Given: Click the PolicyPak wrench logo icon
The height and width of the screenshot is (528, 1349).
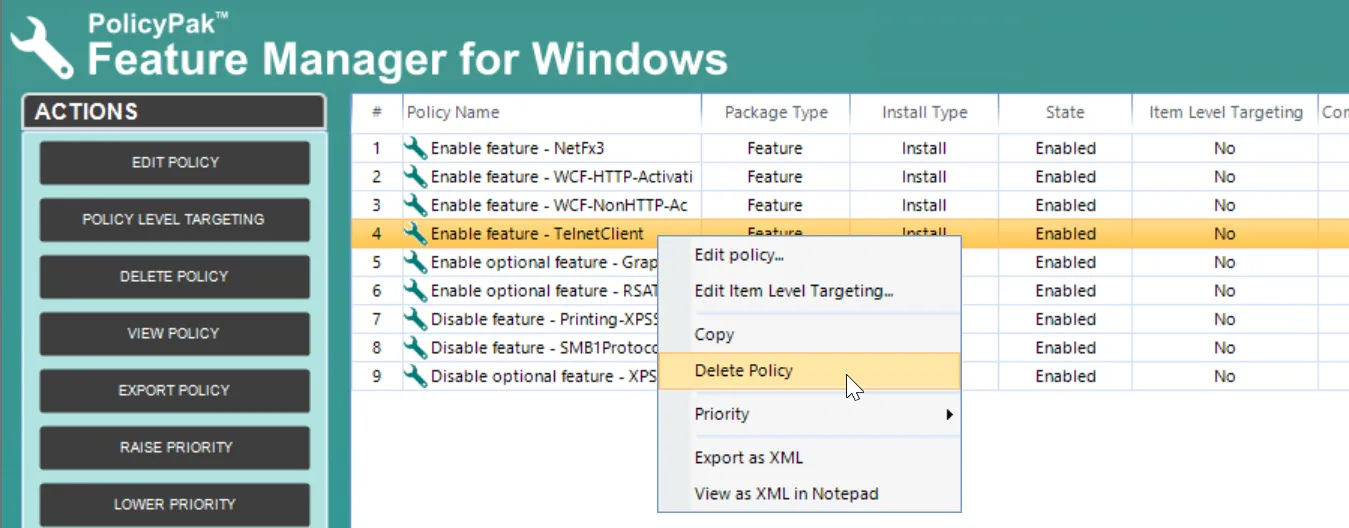Looking at the screenshot, I should (42, 46).
